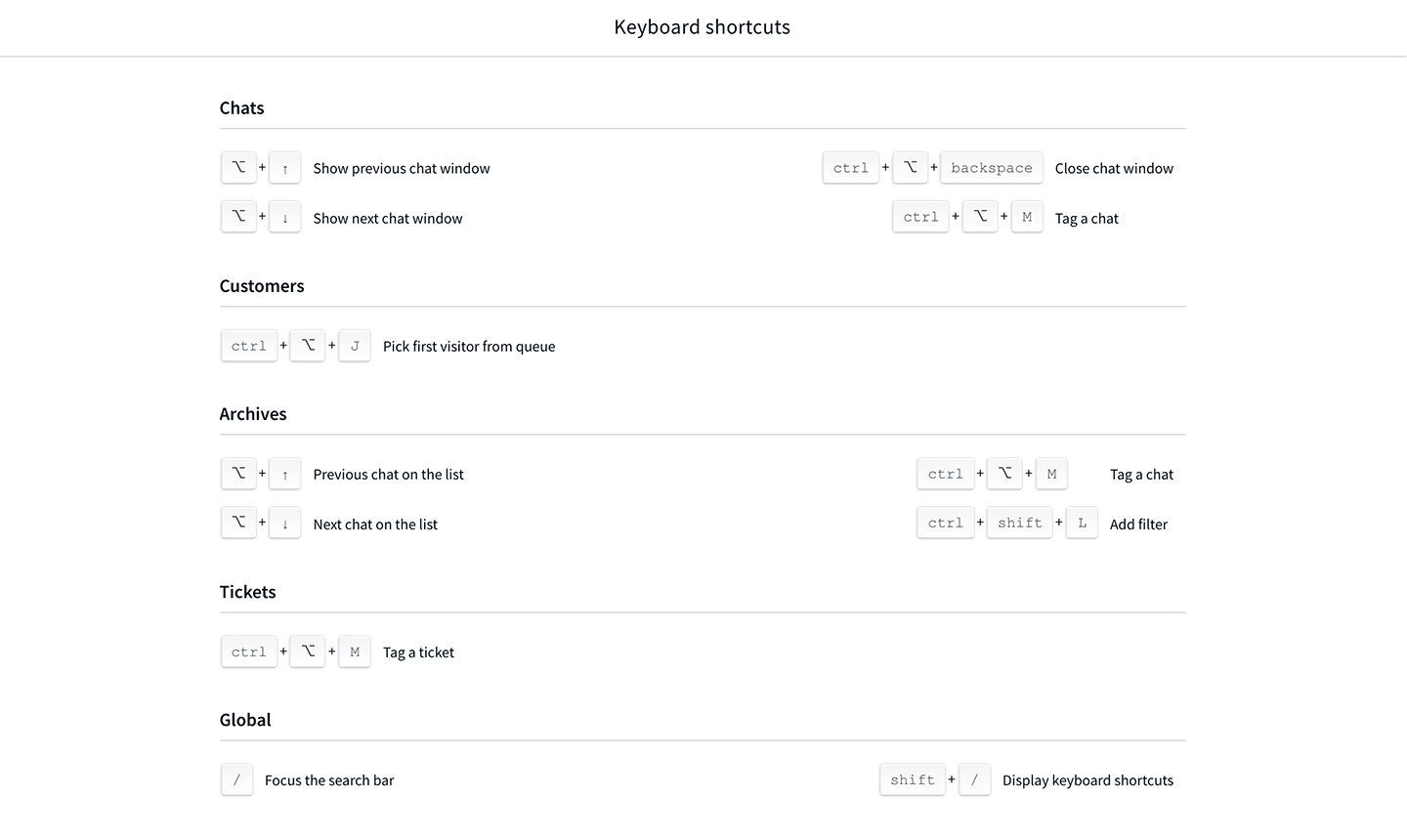This screenshot has width=1407, height=840.
Task: Click the ctrl key in Chats section Tag a chat
Action: coord(920,217)
